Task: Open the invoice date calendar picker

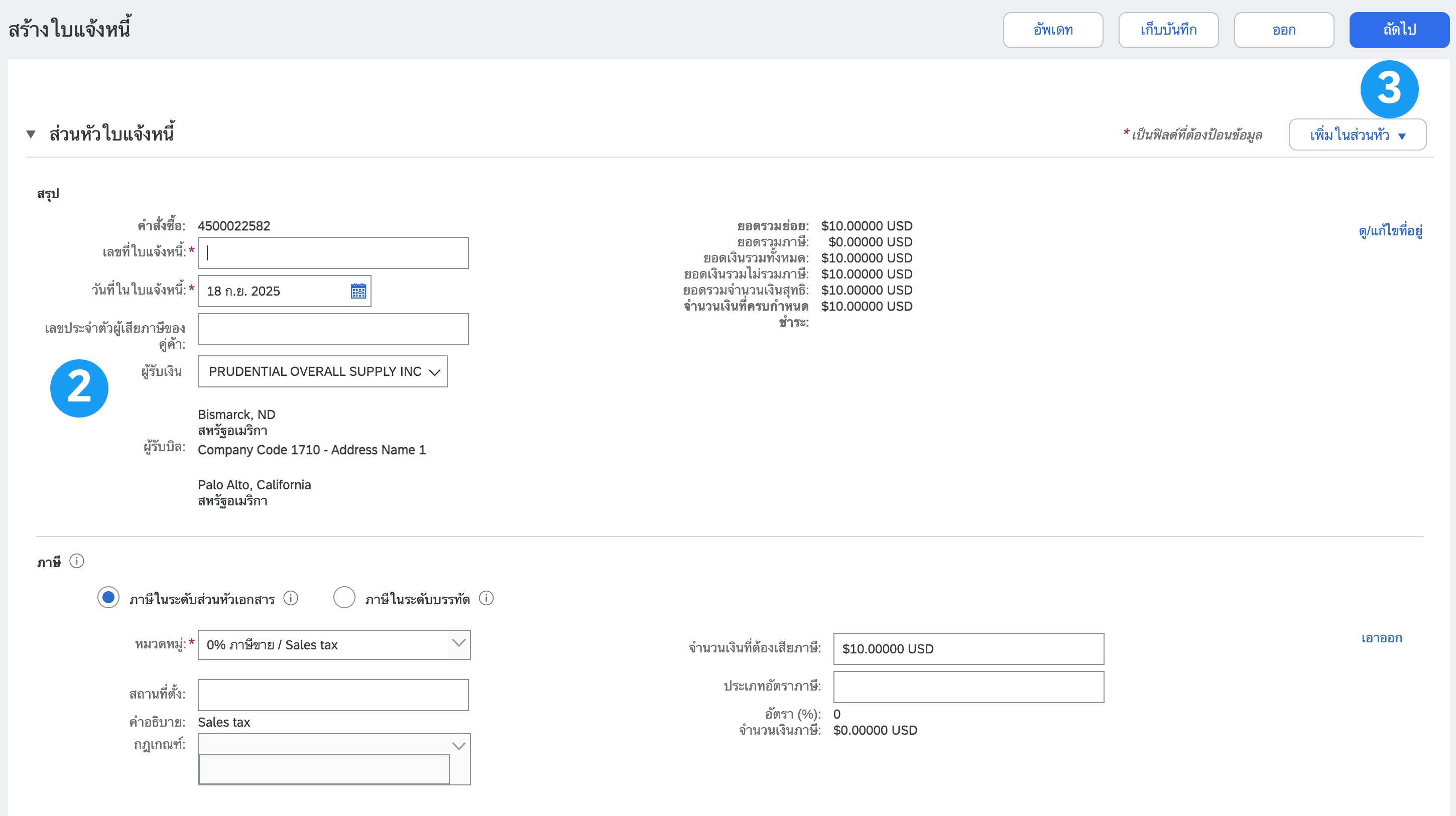Action: click(358, 291)
